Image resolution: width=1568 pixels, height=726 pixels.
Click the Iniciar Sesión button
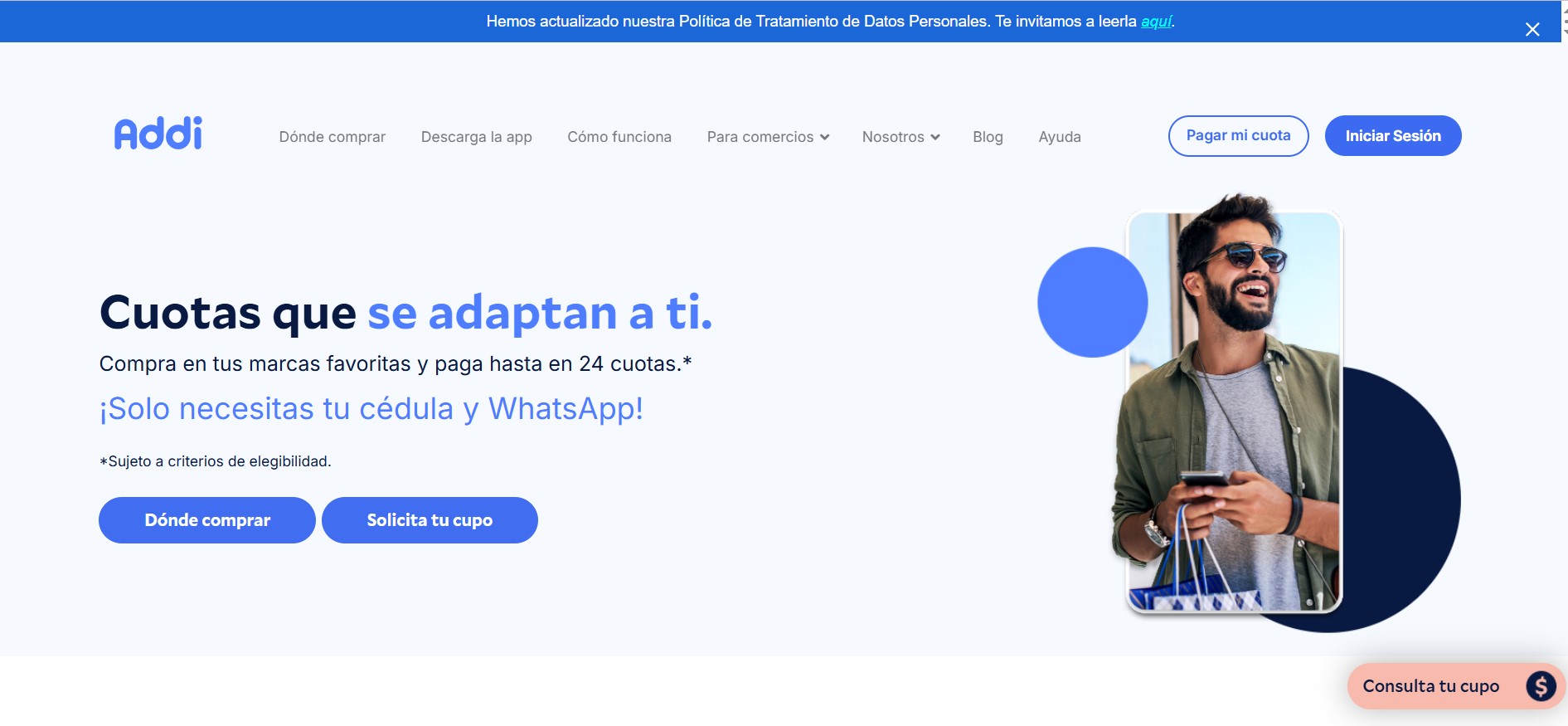coord(1392,136)
